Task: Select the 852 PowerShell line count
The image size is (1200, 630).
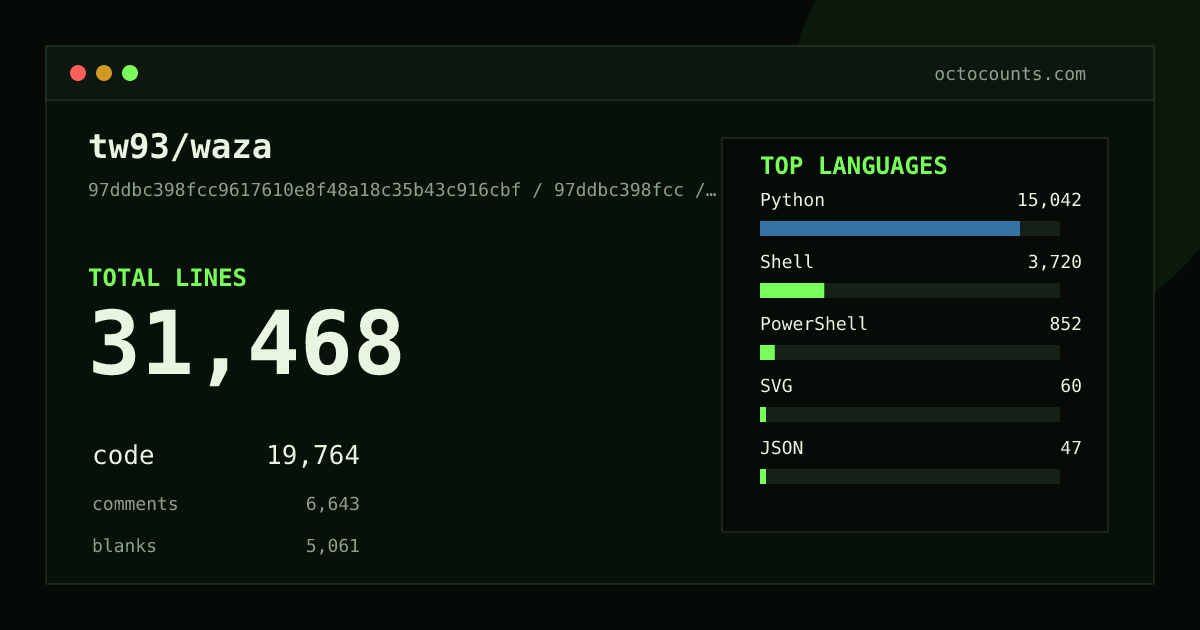Action: click(1065, 324)
